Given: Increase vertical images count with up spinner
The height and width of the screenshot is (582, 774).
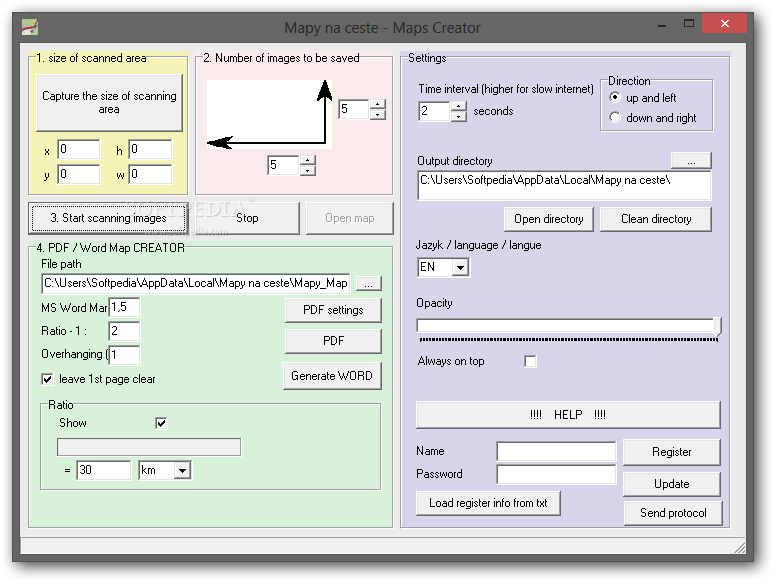Looking at the screenshot, I should (378, 104).
